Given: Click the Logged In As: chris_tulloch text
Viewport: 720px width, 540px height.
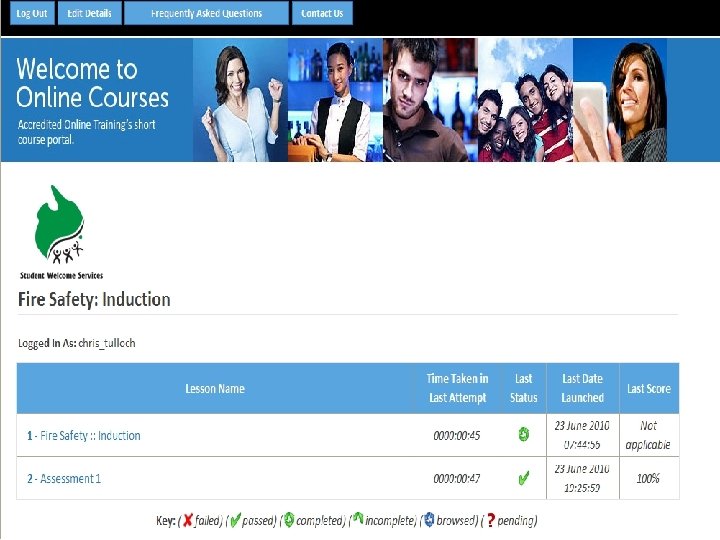Looking at the screenshot, I should pyautogui.click(x=77, y=343).
